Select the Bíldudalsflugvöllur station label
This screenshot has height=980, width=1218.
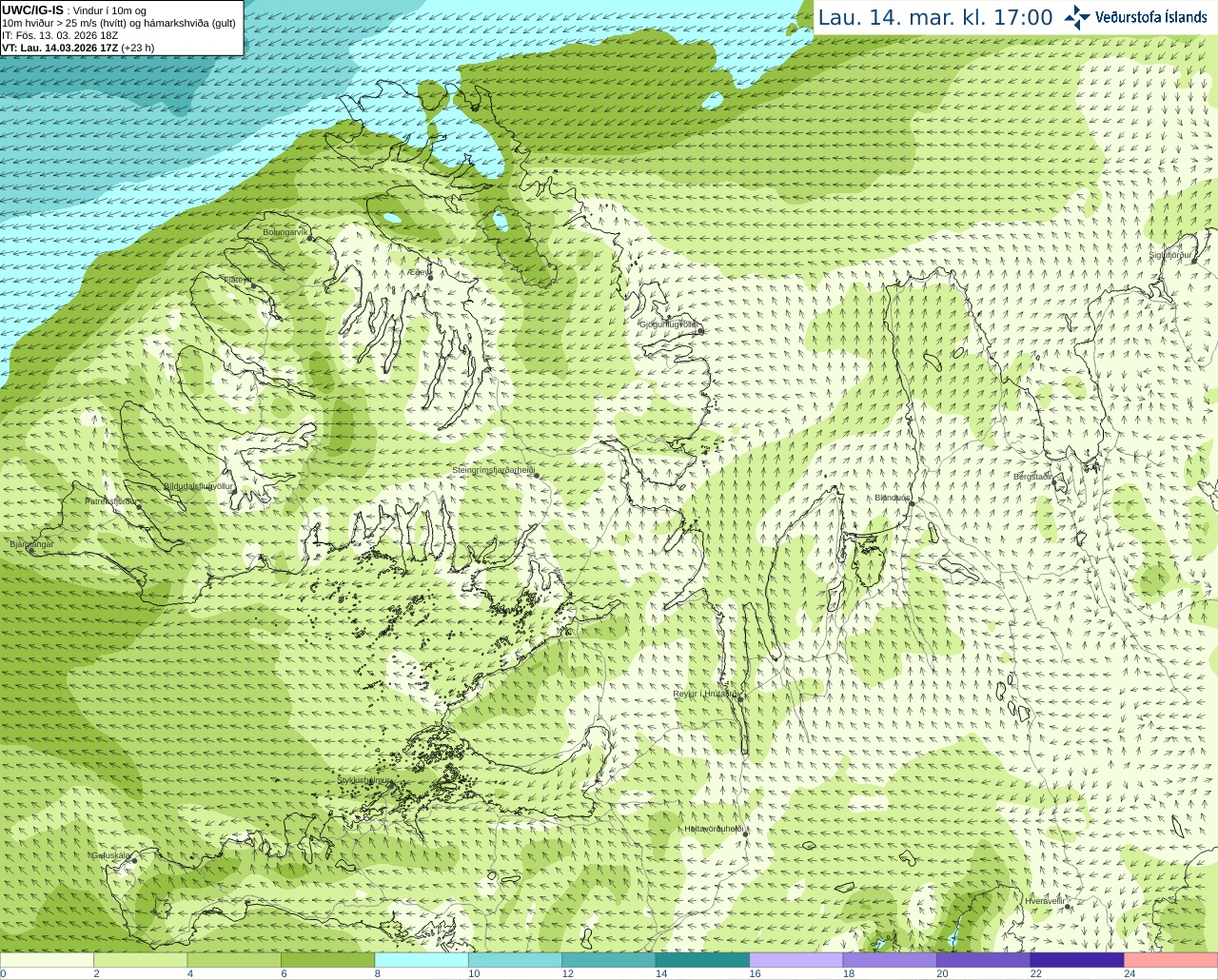tap(198, 485)
